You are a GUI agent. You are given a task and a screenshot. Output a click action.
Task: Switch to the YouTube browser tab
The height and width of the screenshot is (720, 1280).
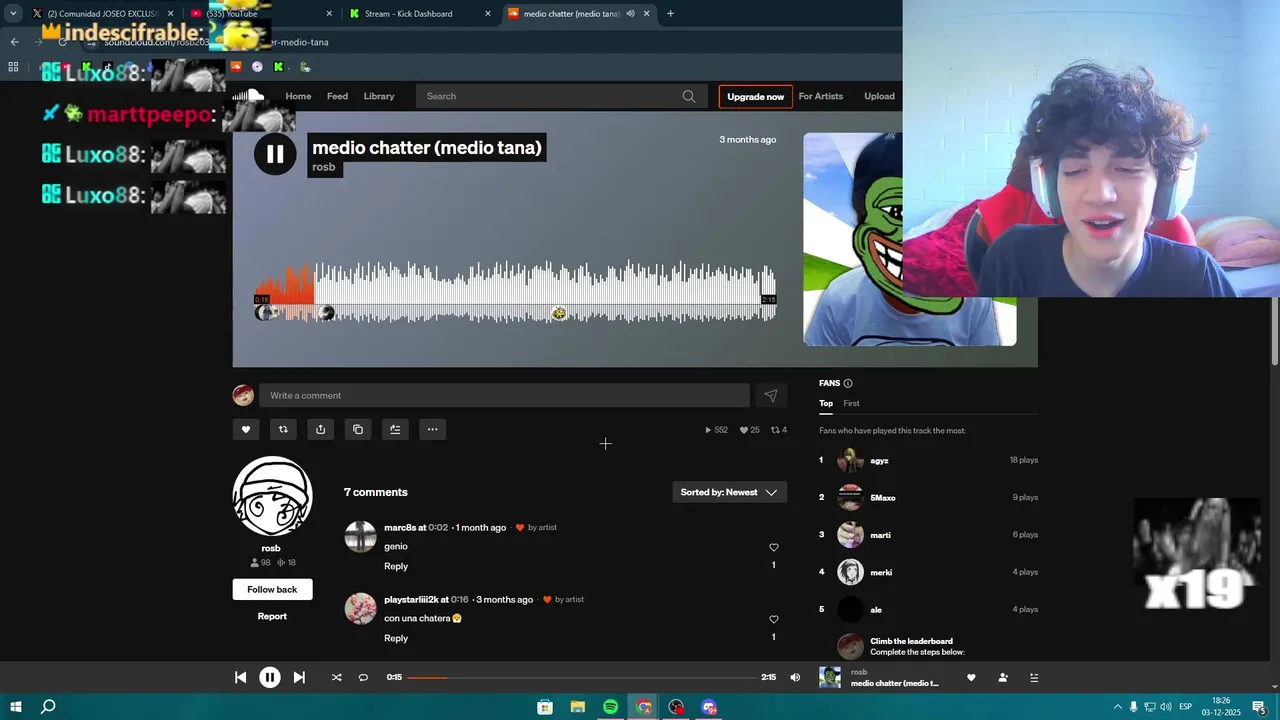pyautogui.click(x=260, y=14)
